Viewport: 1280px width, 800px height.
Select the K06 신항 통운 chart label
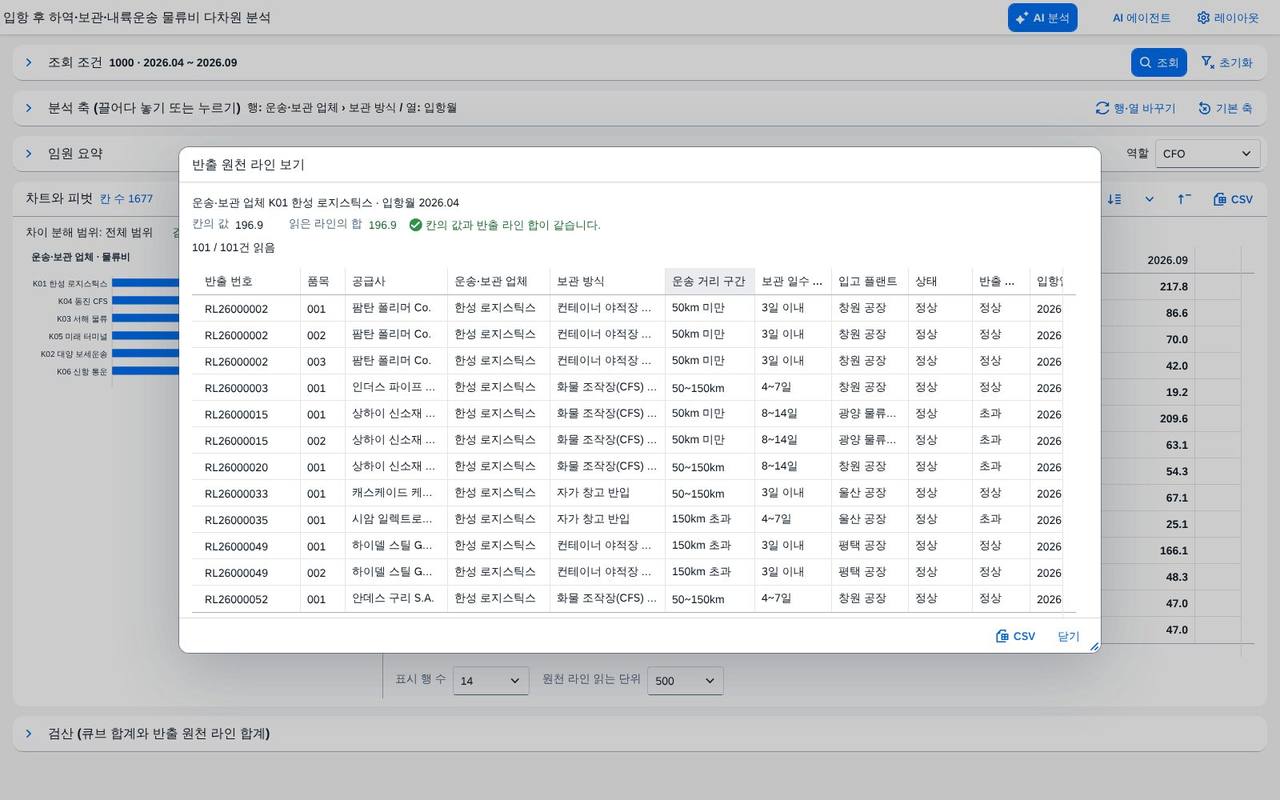[x=82, y=371]
